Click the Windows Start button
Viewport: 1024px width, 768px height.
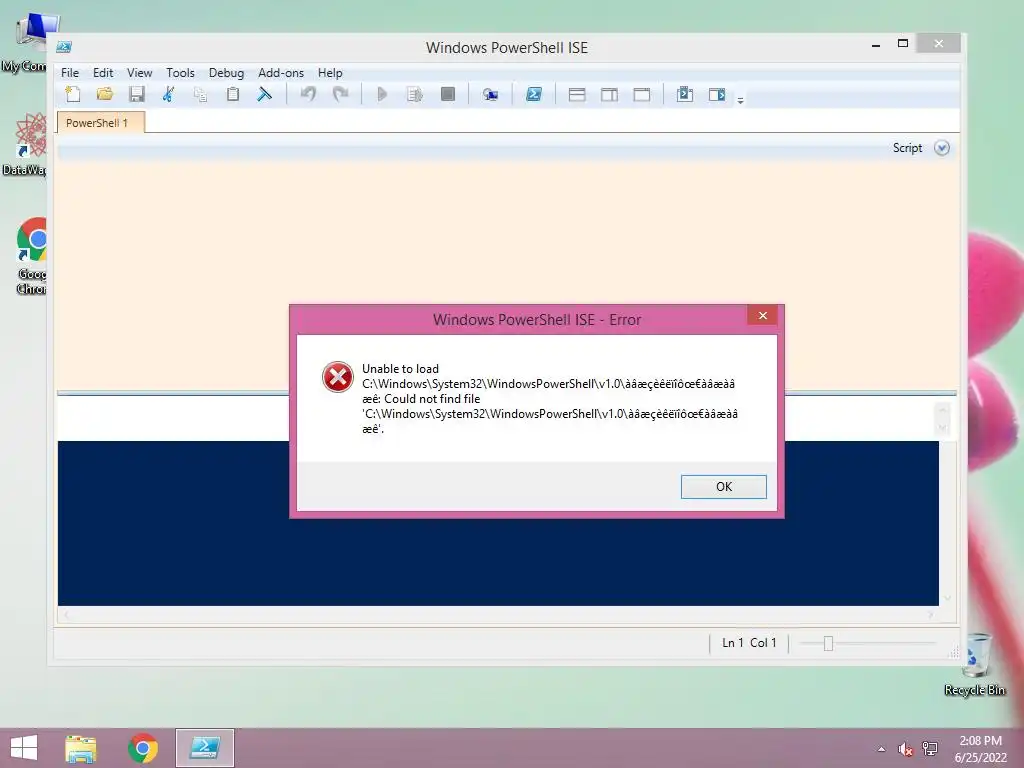click(24, 748)
